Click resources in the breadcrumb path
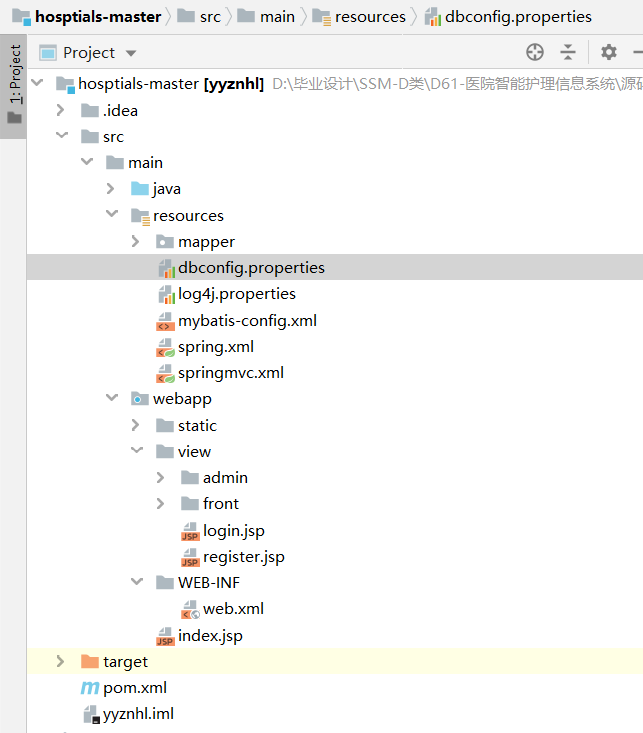This screenshot has width=643, height=733. [x=370, y=16]
